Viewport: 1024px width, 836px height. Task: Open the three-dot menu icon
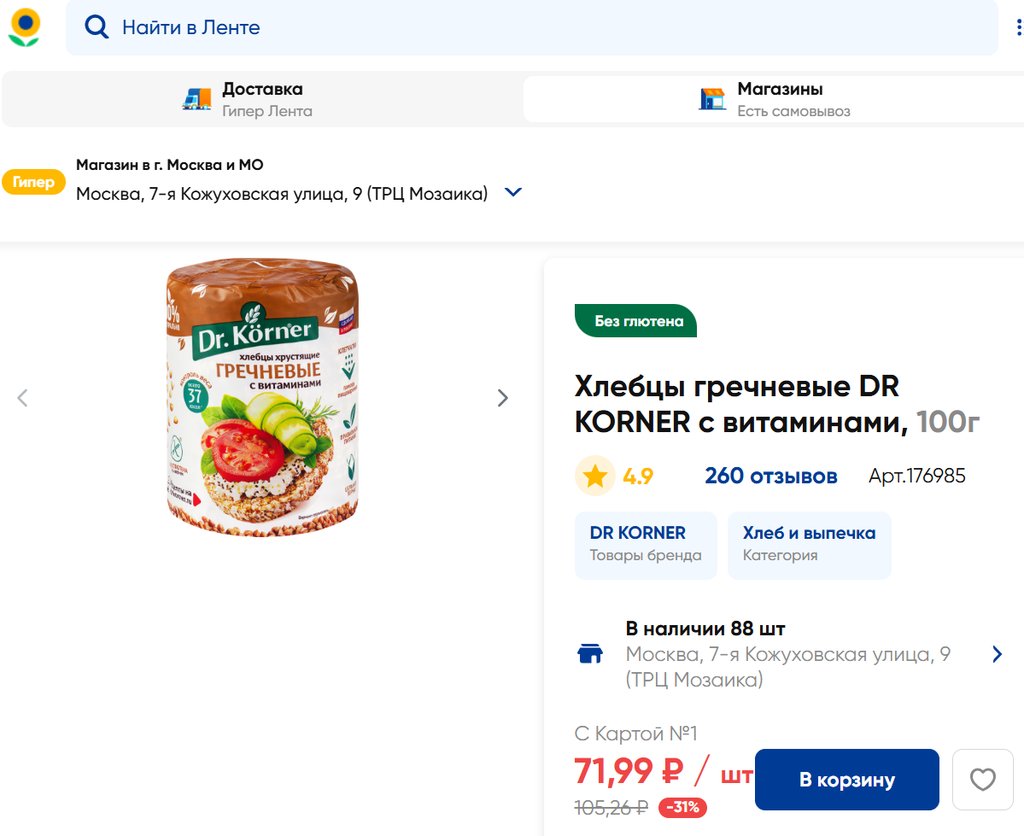click(1018, 28)
